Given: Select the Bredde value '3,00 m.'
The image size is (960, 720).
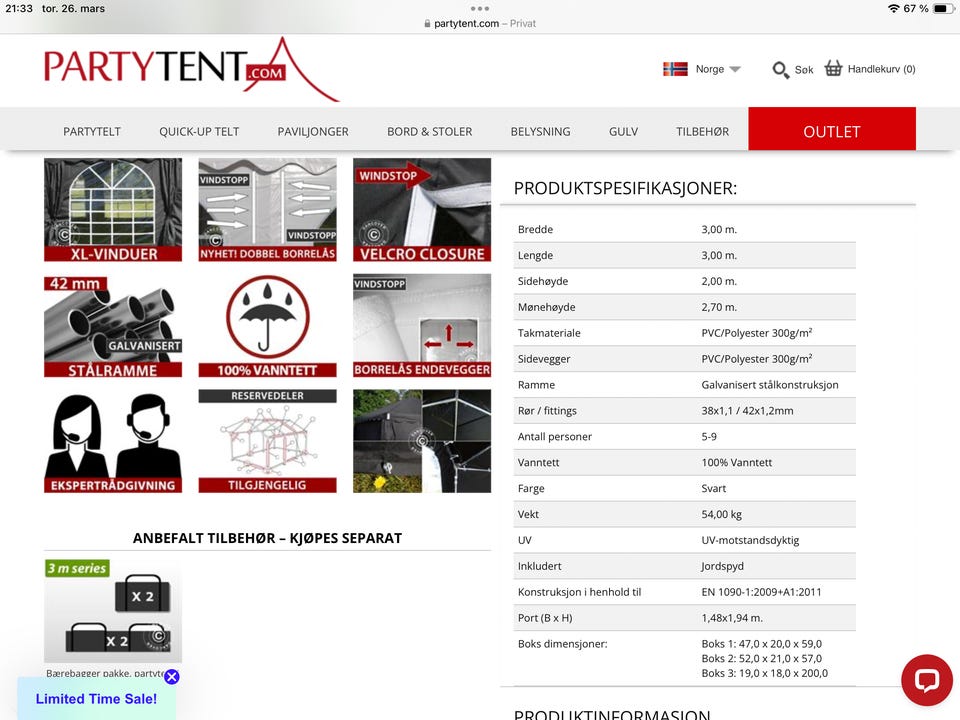Looking at the screenshot, I should click(x=719, y=230).
